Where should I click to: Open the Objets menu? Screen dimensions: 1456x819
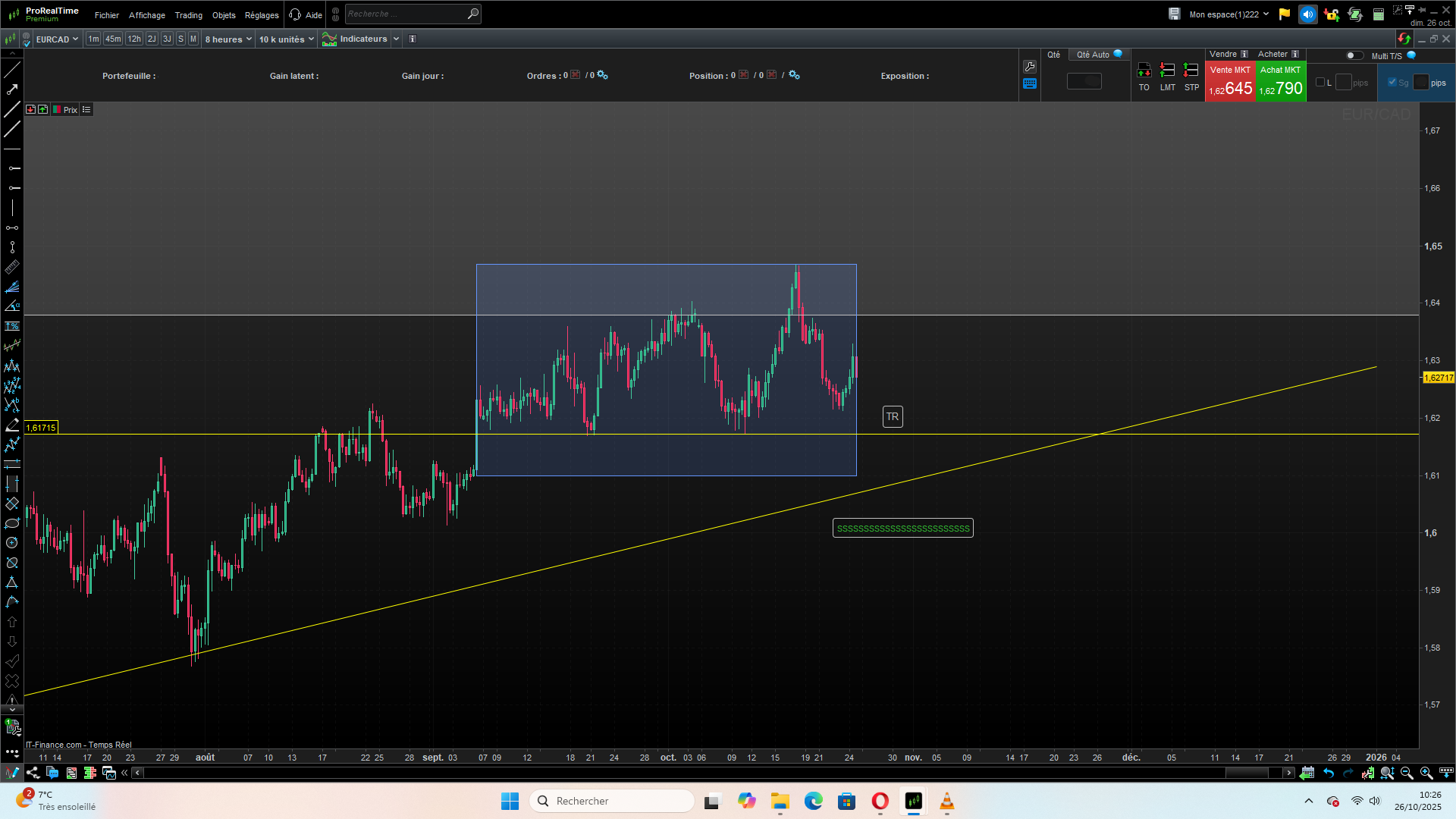pyautogui.click(x=224, y=15)
